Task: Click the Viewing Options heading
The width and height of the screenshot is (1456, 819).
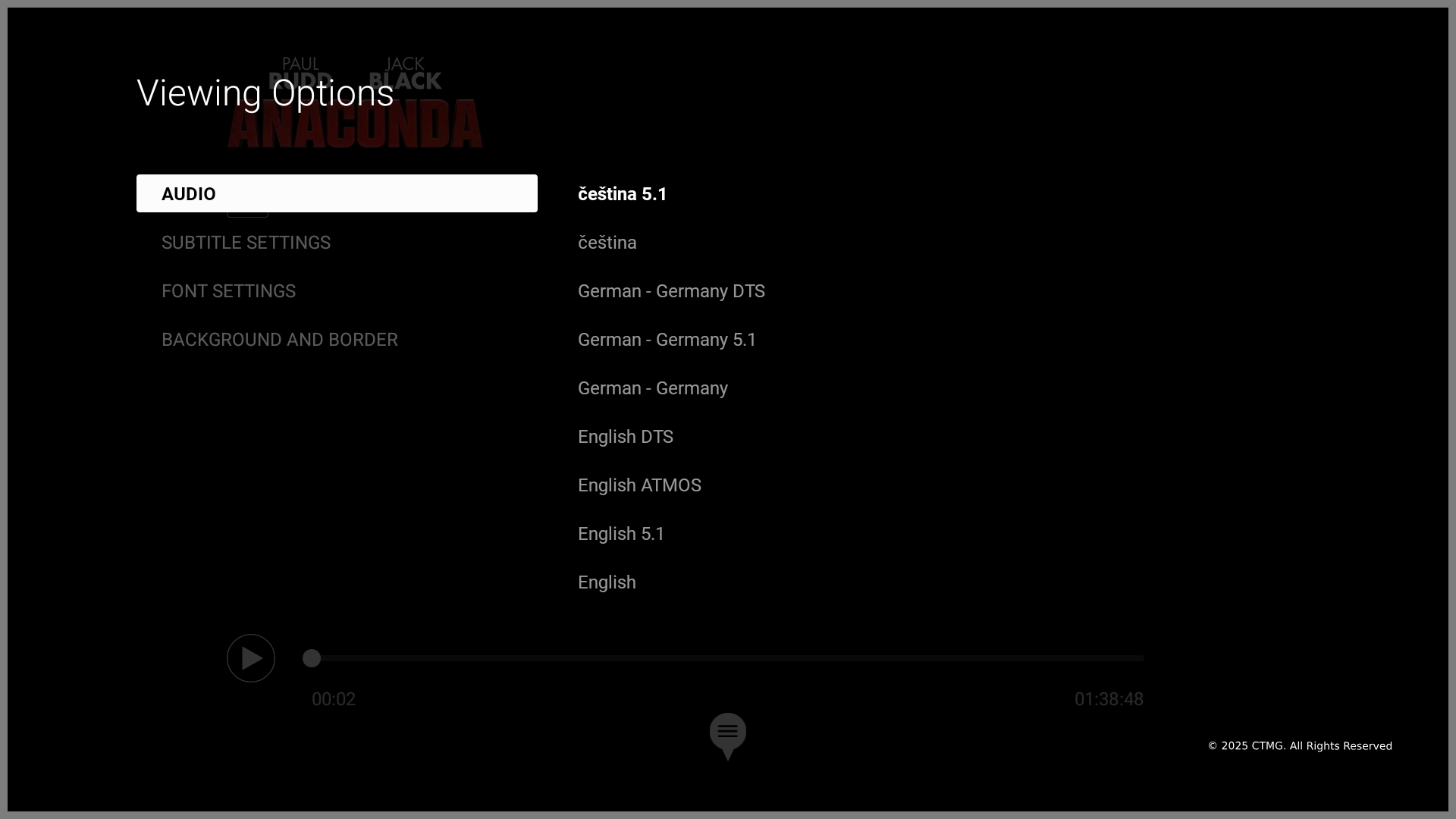Action: point(265,93)
